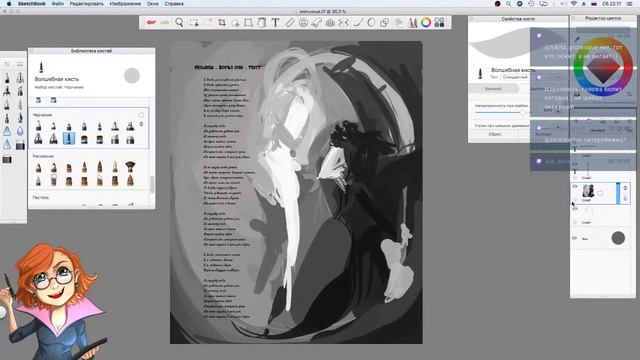Open the Изображение menu
Screen dimensions: 640x360
click(125, 4)
